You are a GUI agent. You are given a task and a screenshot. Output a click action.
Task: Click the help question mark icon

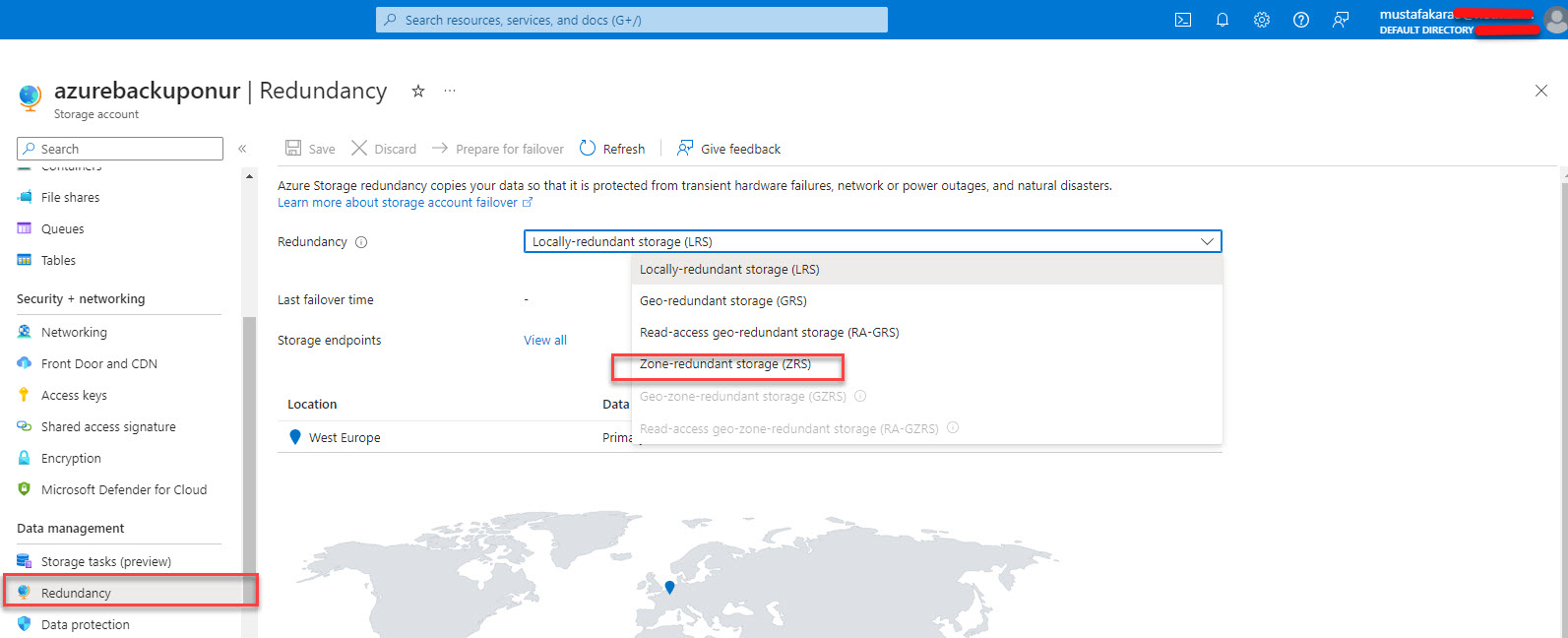[x=1301, y=20]
